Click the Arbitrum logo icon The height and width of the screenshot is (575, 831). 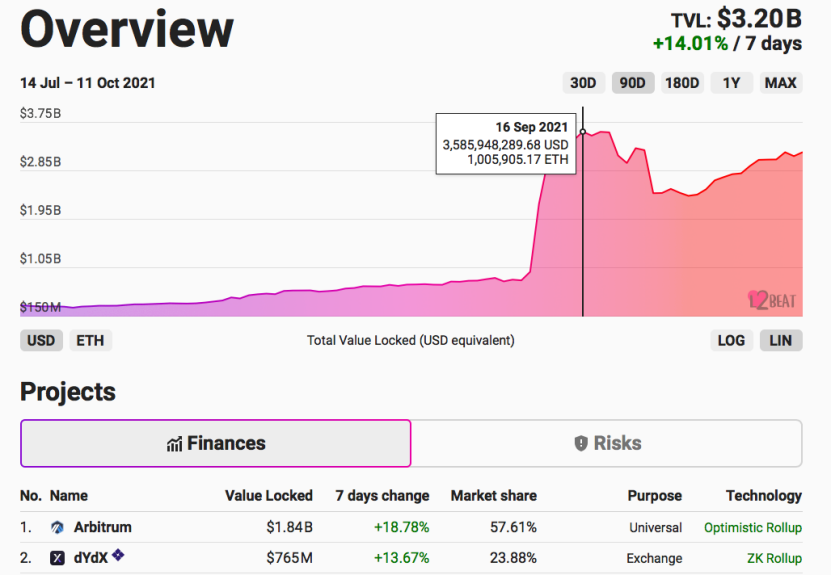[57, 527]
